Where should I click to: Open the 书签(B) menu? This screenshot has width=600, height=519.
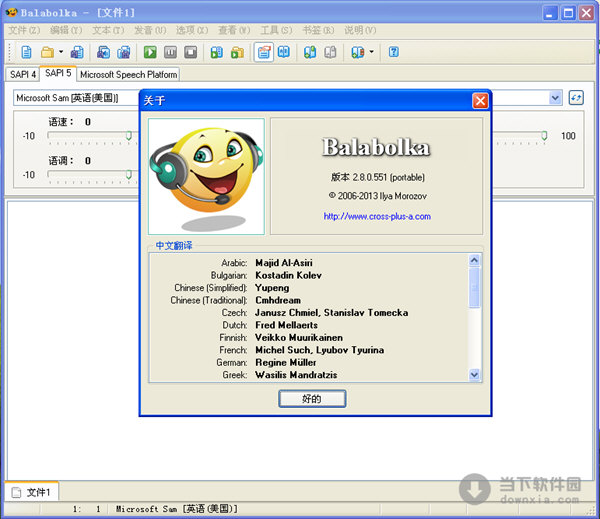tap(318, 30)
